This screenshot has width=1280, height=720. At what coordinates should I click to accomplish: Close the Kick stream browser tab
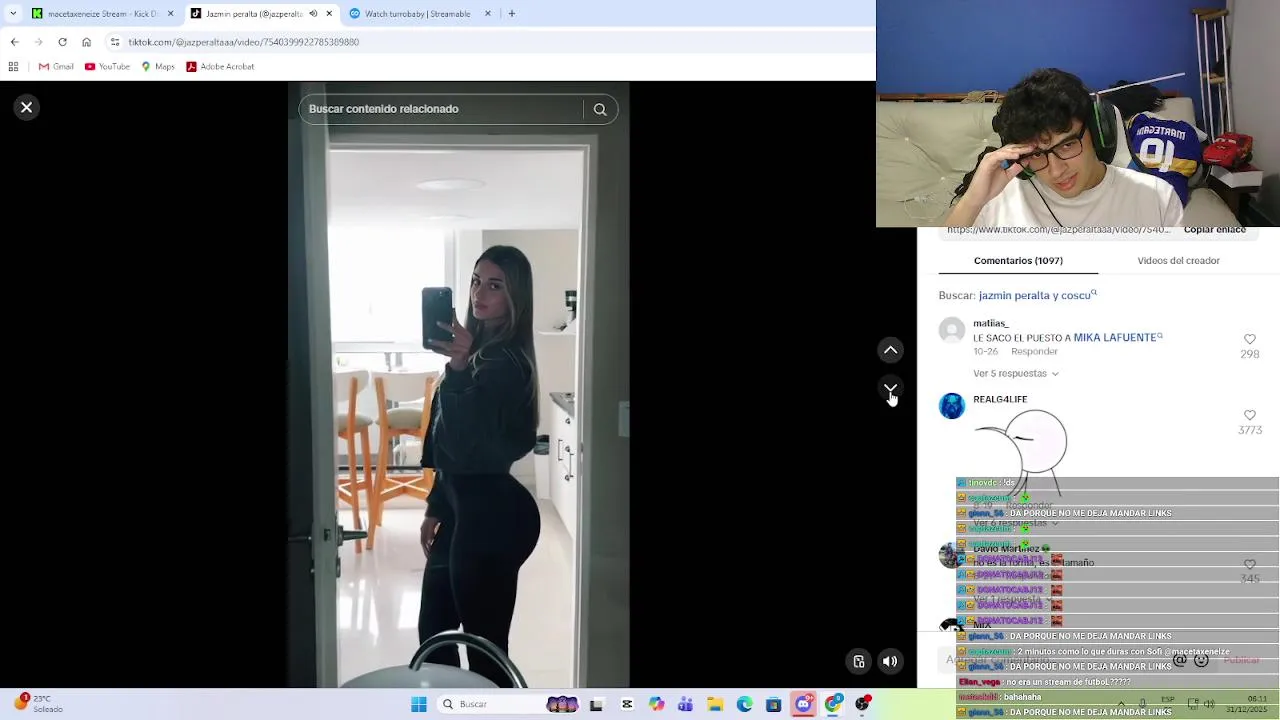170,14
